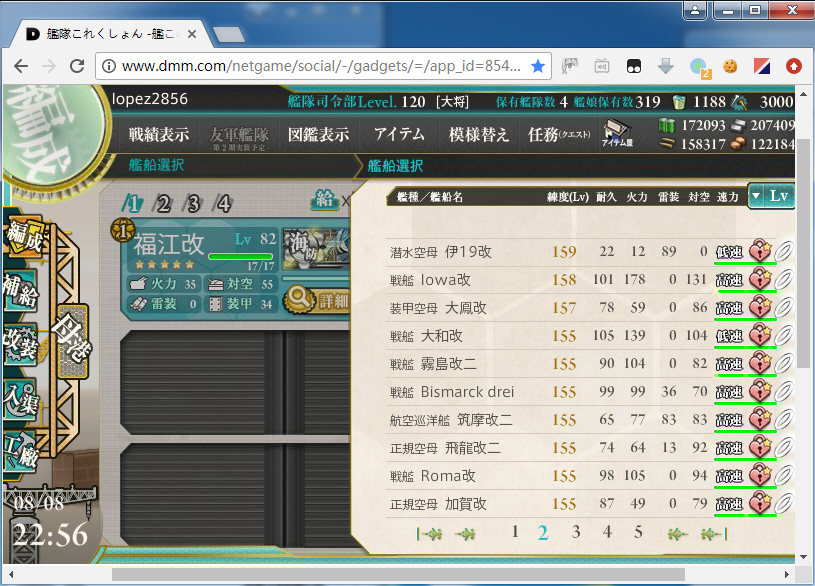Open 工廠 factory in sidebar
The image size is (815, 586).
click(21, 450)
